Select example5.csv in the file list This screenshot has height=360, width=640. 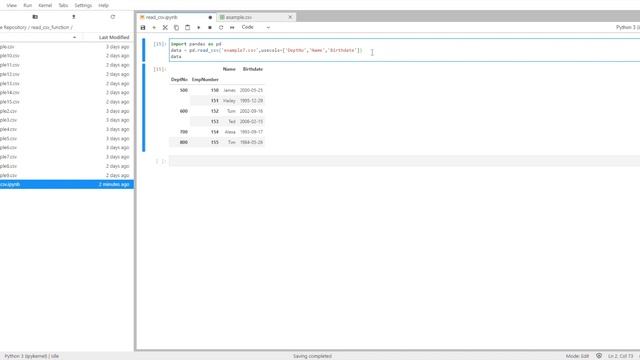pos(67,139)
